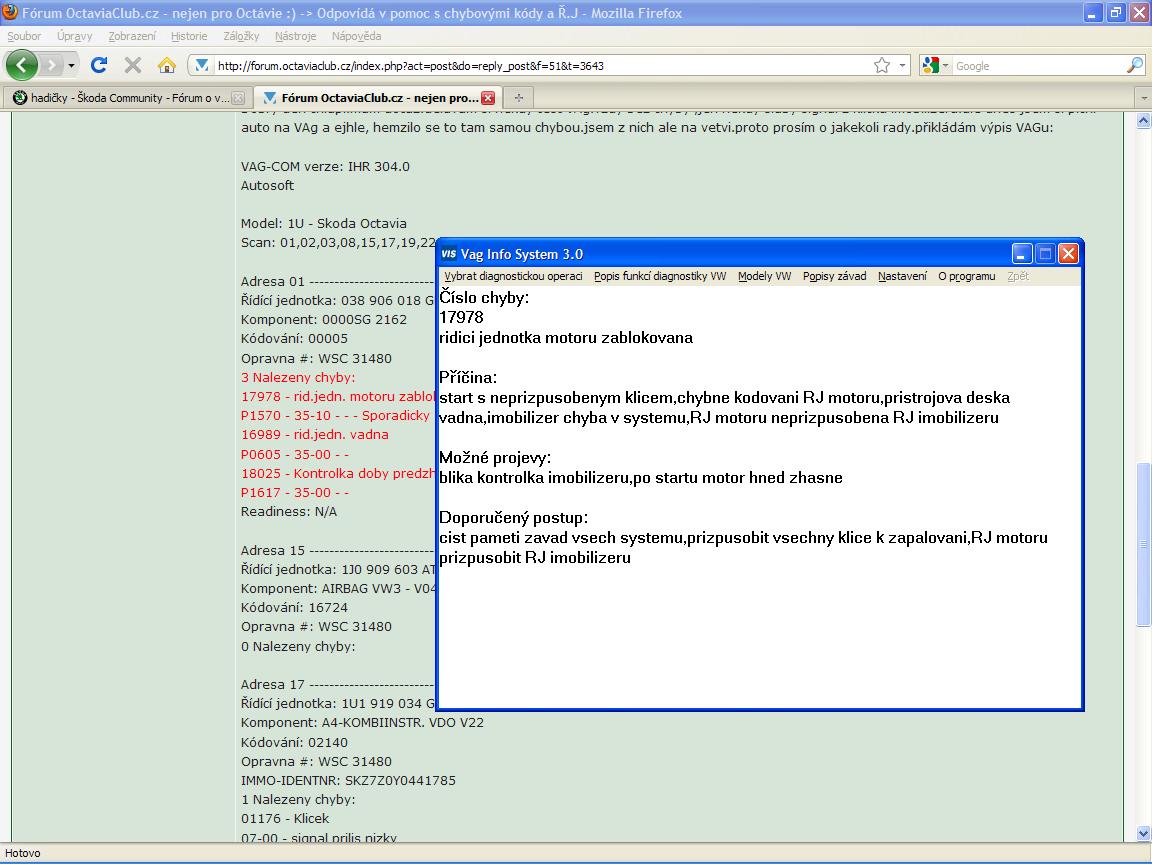This screenshot has width=1152, height=864.
Task: Click the URL address bar
Action: [540, 66]
